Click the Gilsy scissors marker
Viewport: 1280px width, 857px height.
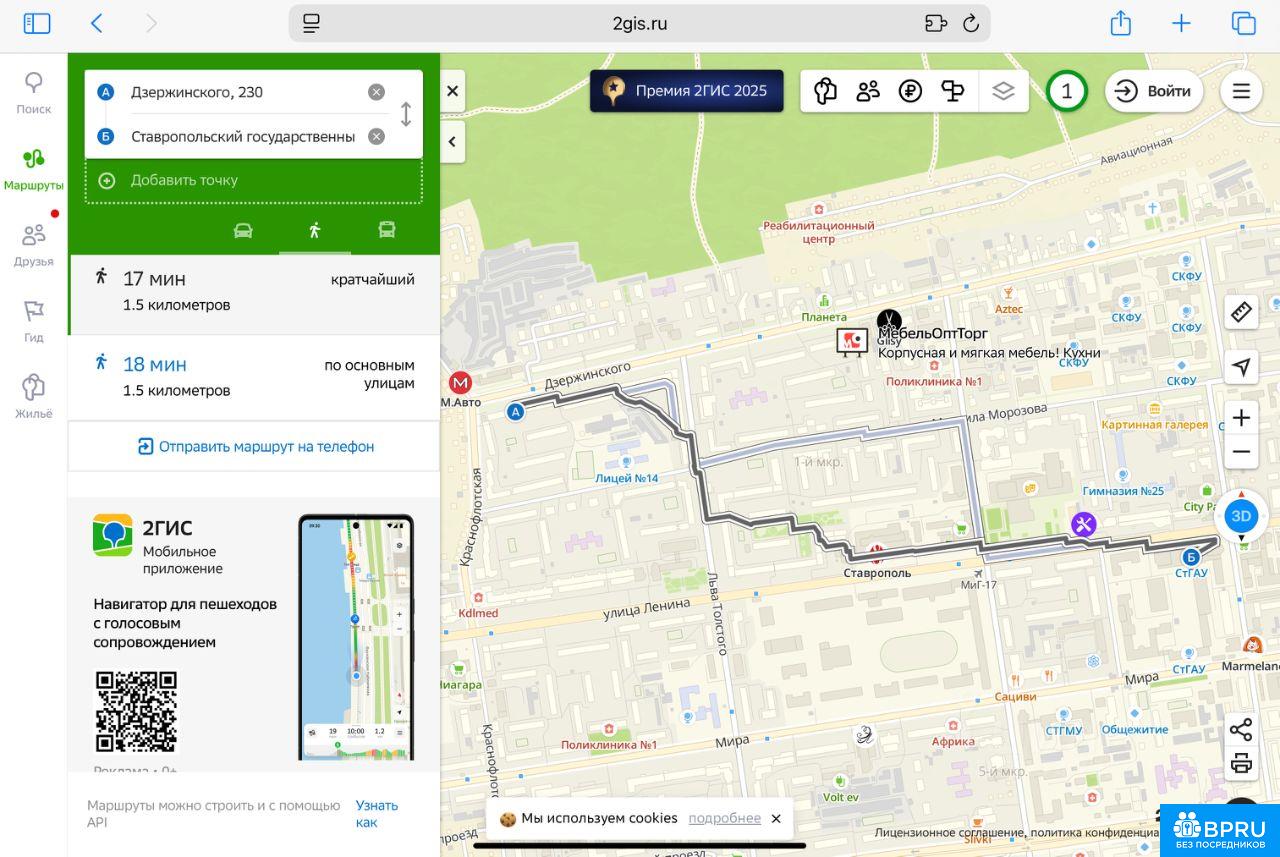point(889,322)
